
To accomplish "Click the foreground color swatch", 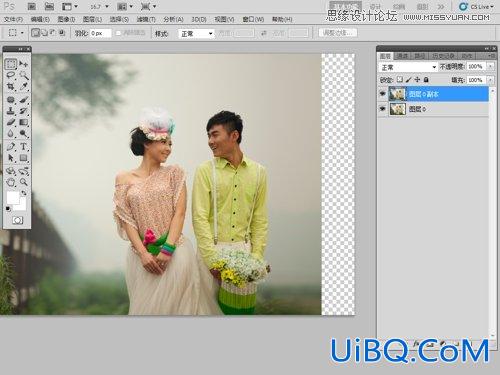I will 13,198.
